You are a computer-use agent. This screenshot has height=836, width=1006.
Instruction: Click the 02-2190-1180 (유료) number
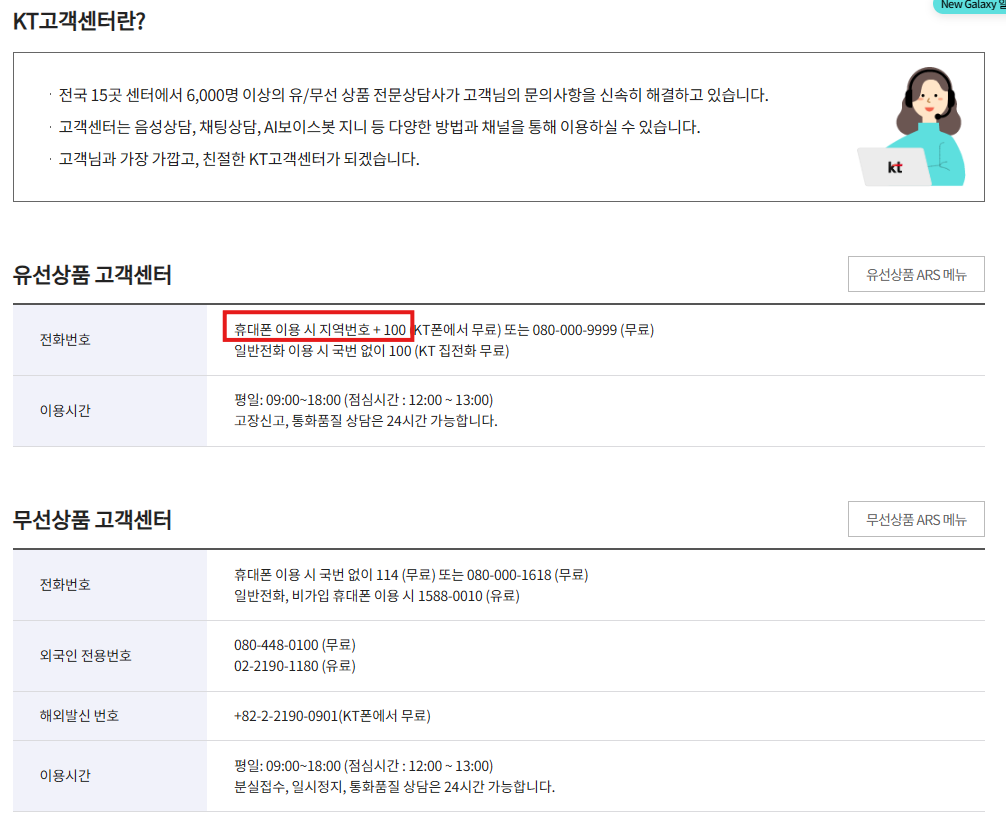click(294, 666)
